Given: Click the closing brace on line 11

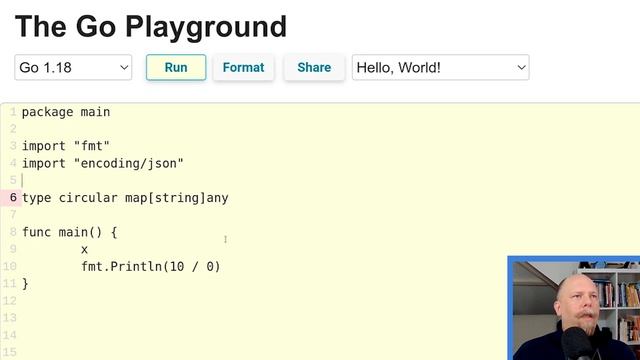Looking at the screenshot, I should [x=25, y=284].
